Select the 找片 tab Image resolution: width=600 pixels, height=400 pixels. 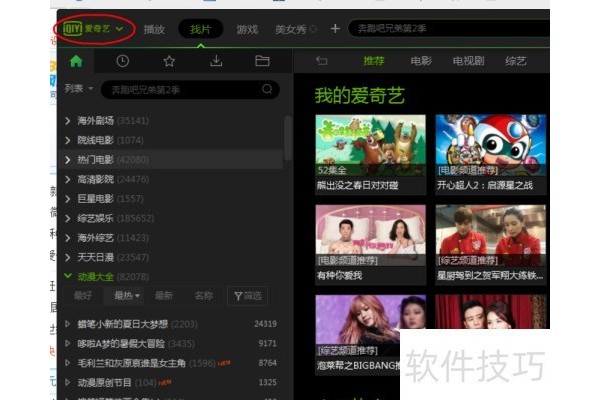click(x=201, y=29)
